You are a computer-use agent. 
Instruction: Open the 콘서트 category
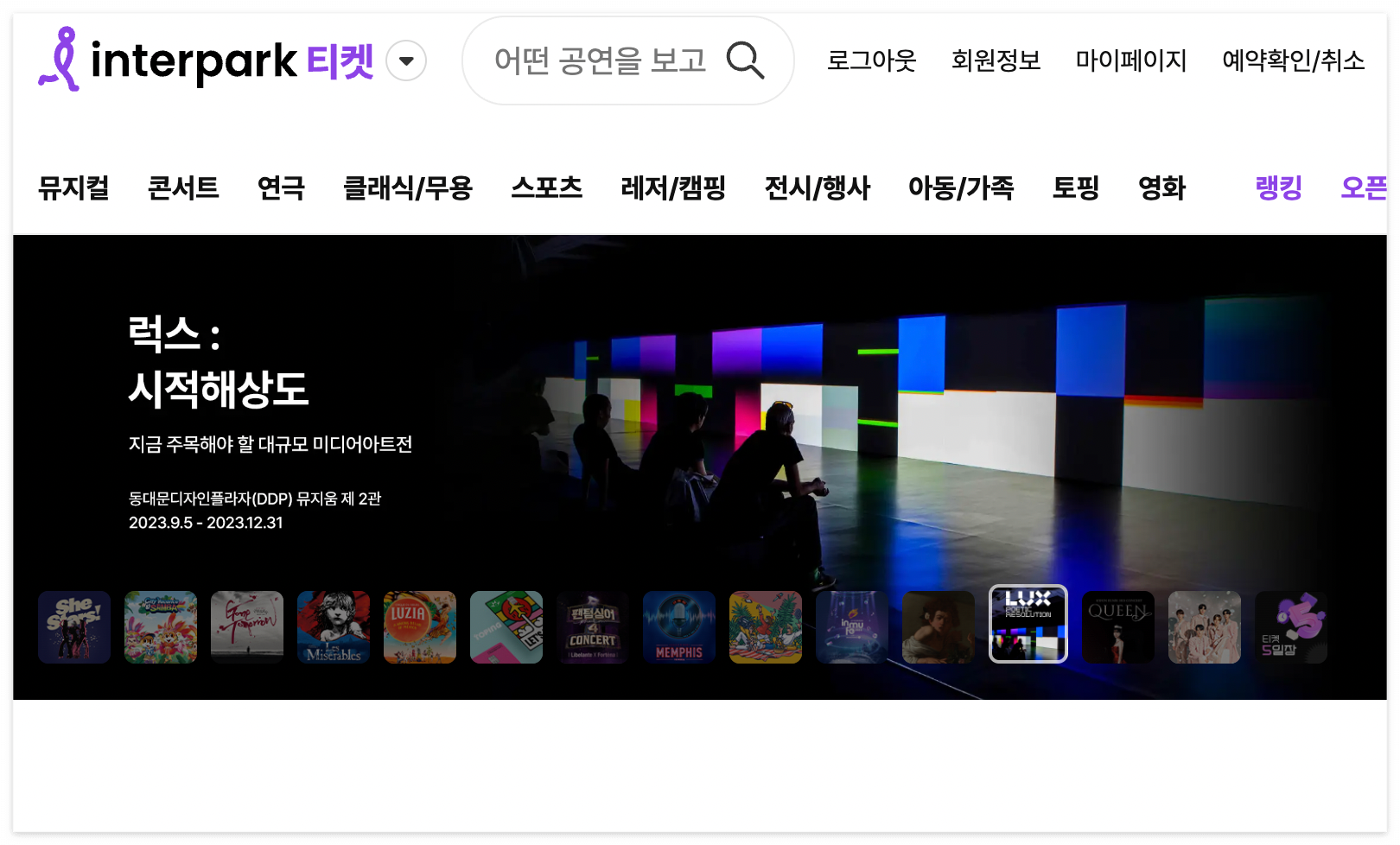pos(183,188)
